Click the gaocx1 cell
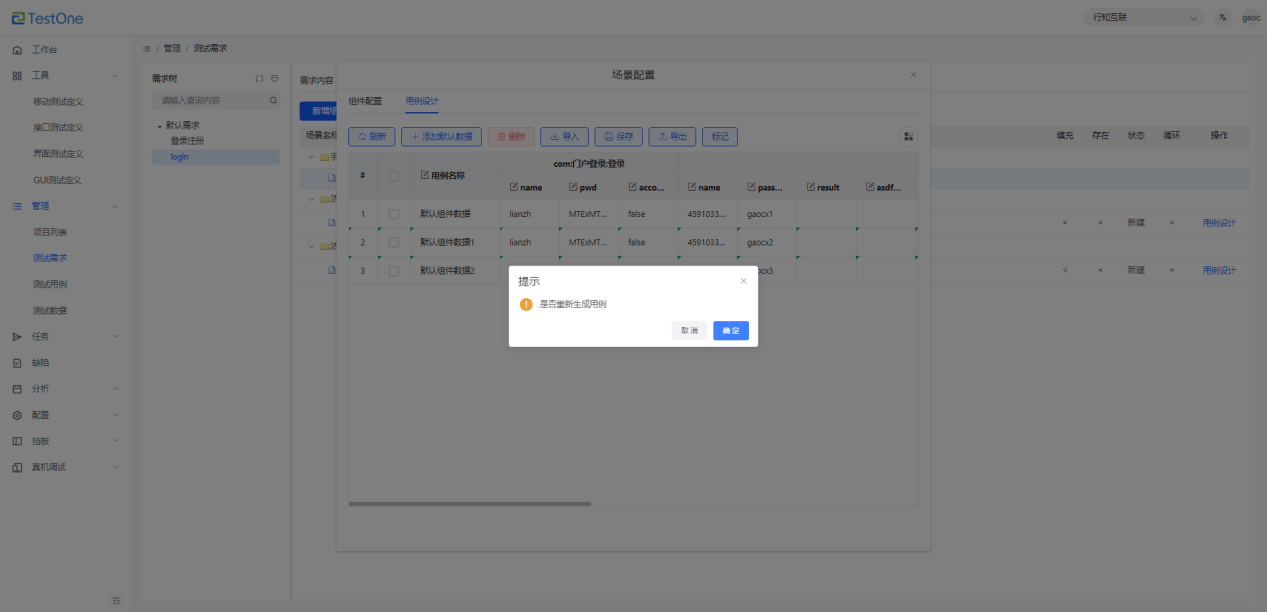 coord(767,214)
